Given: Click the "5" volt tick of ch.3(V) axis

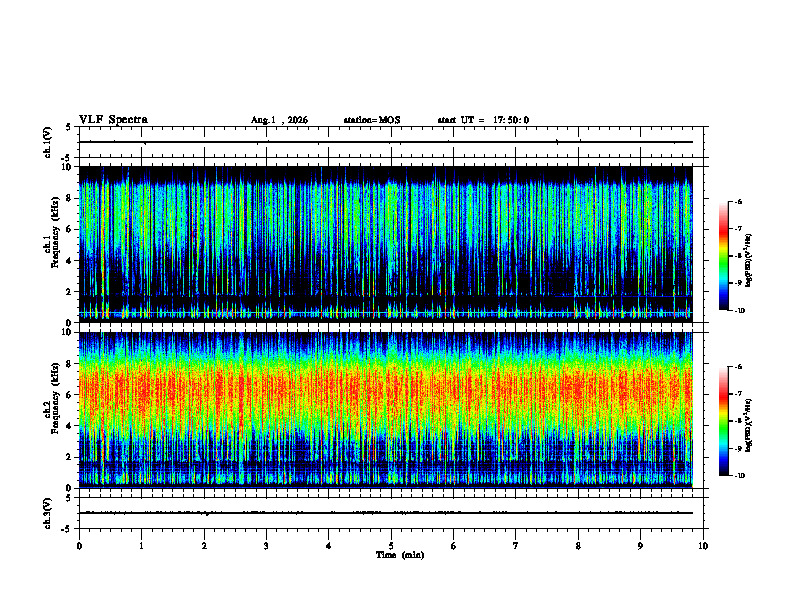Looking at the screenshot, I should [68, 498].
